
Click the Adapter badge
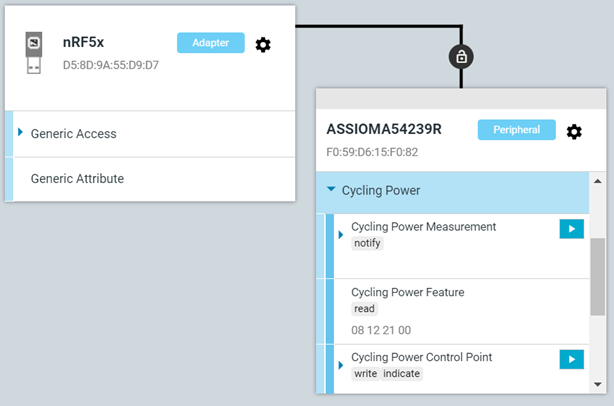[x=211, y=42]
